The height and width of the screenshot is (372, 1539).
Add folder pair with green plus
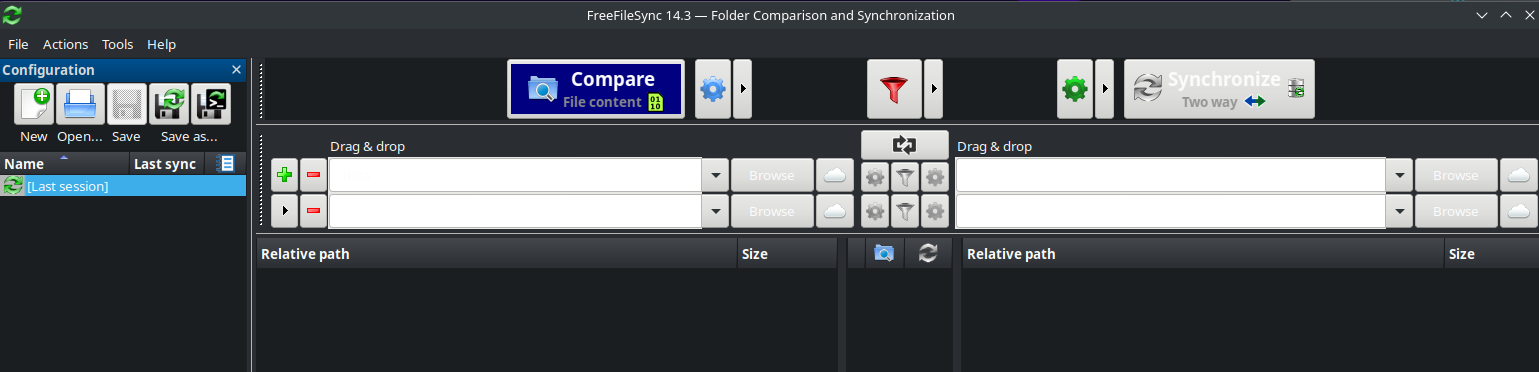coord(284,175)
